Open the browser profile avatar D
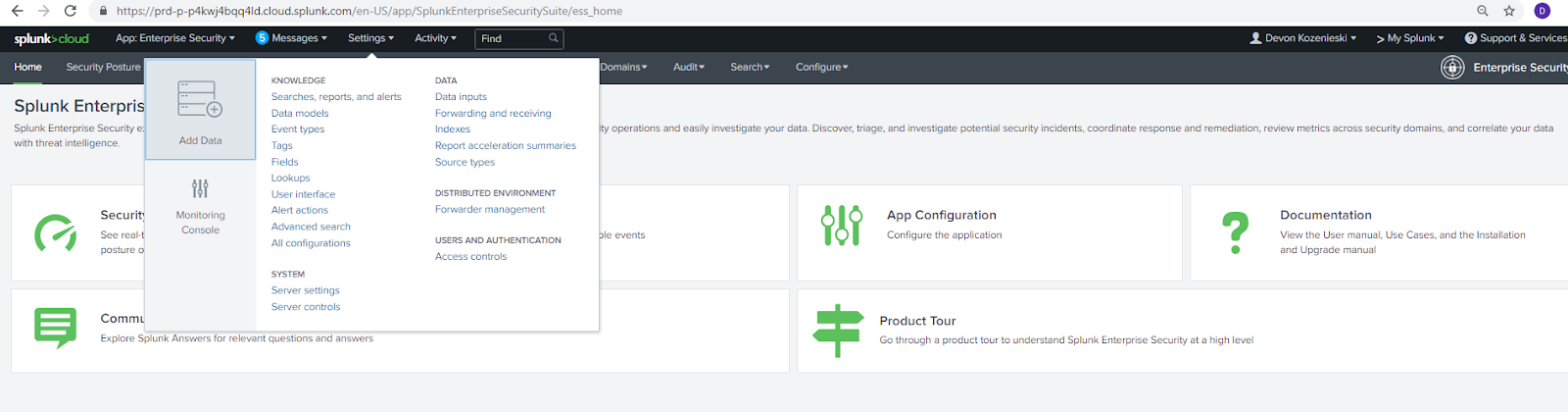 pyautogui.click(x=1543, y=11)
